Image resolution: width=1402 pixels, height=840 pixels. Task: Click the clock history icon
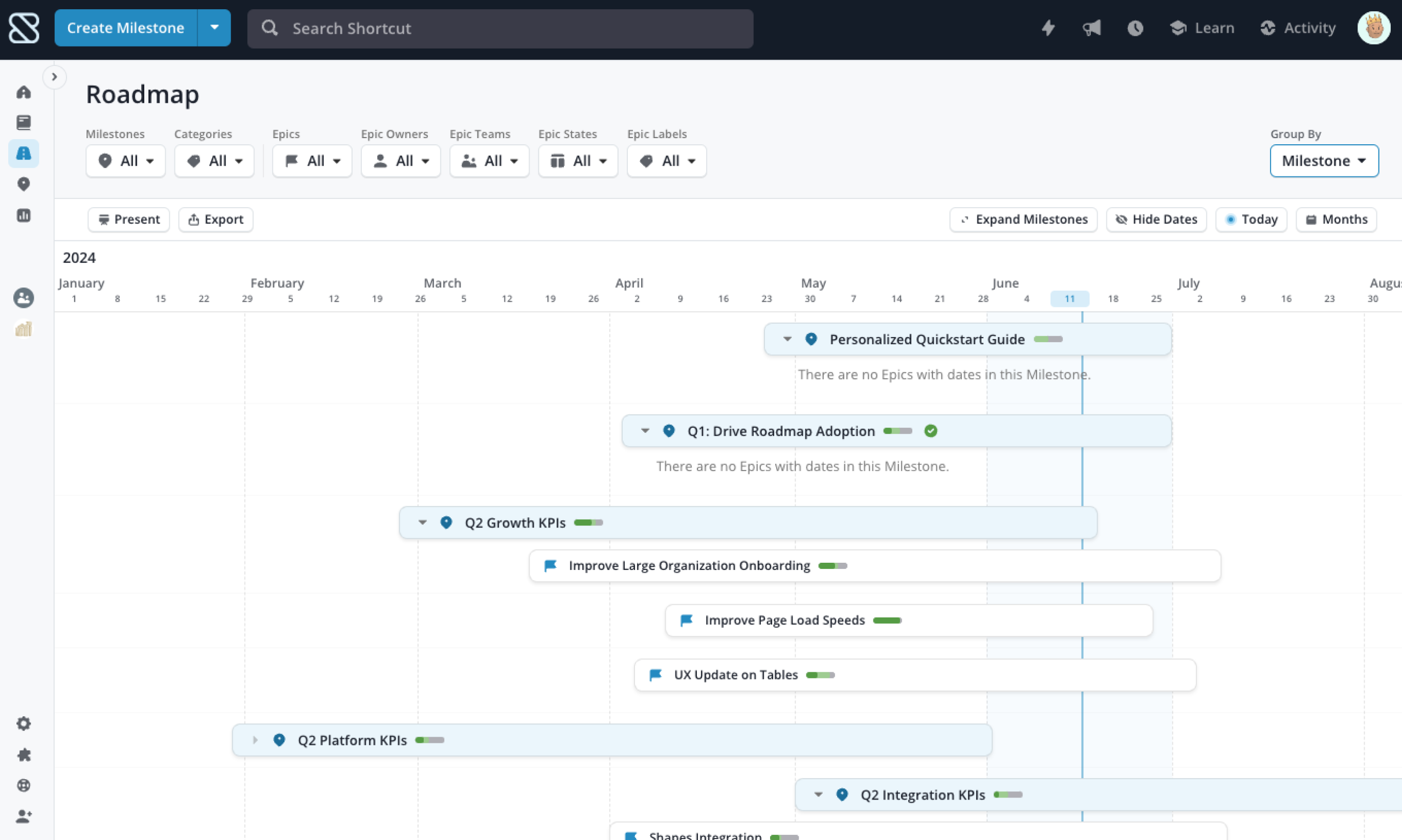[x=1134, y=28]
